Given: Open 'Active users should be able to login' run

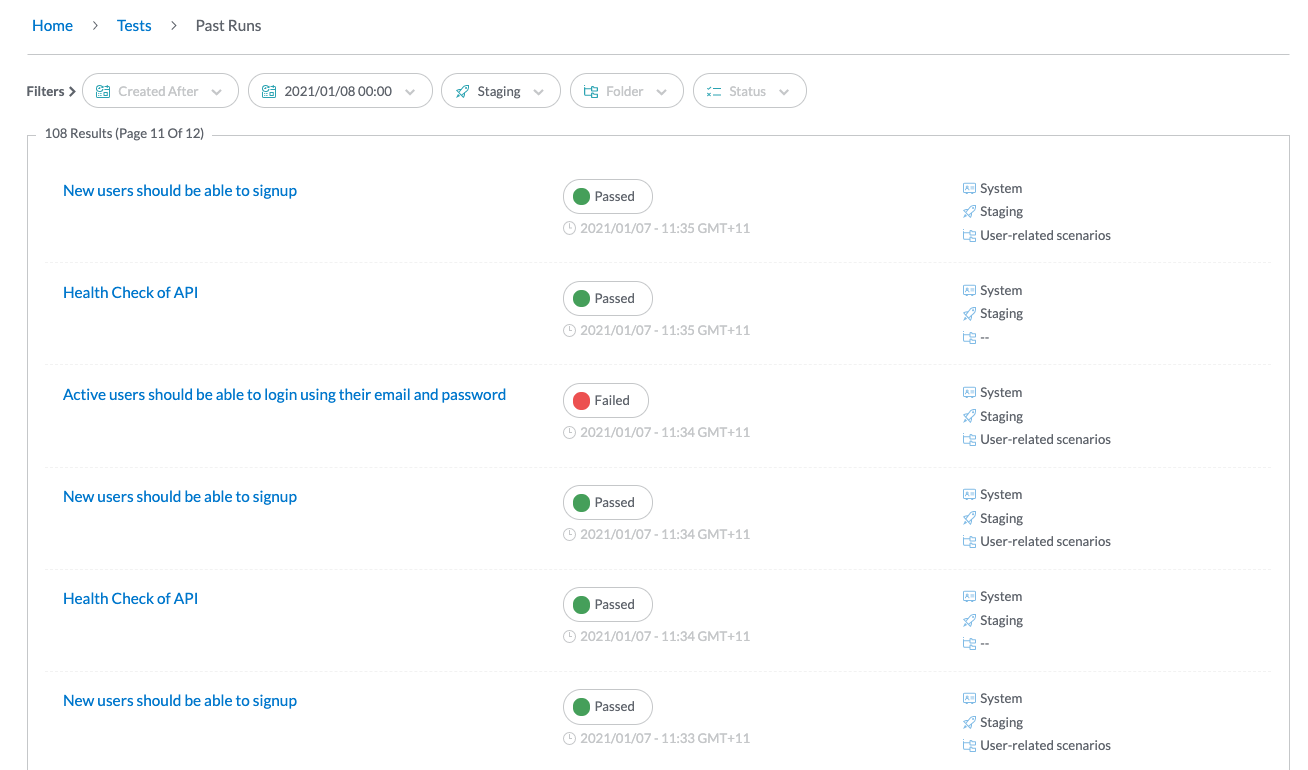Looking at the screenshot, I should [x=284, y=394].
